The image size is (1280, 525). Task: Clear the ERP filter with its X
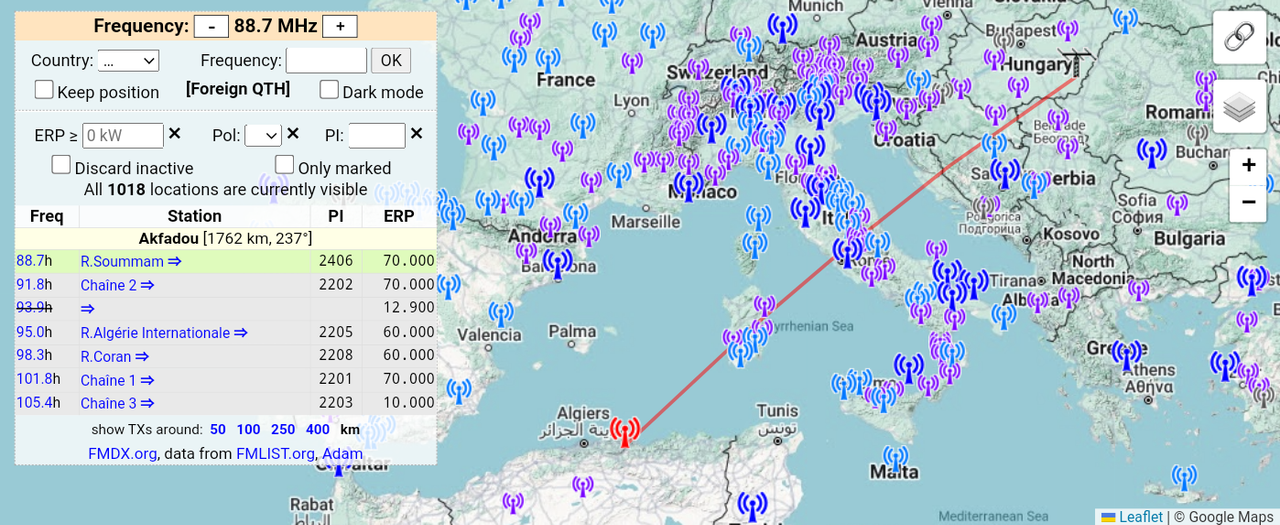click(174, 134)
